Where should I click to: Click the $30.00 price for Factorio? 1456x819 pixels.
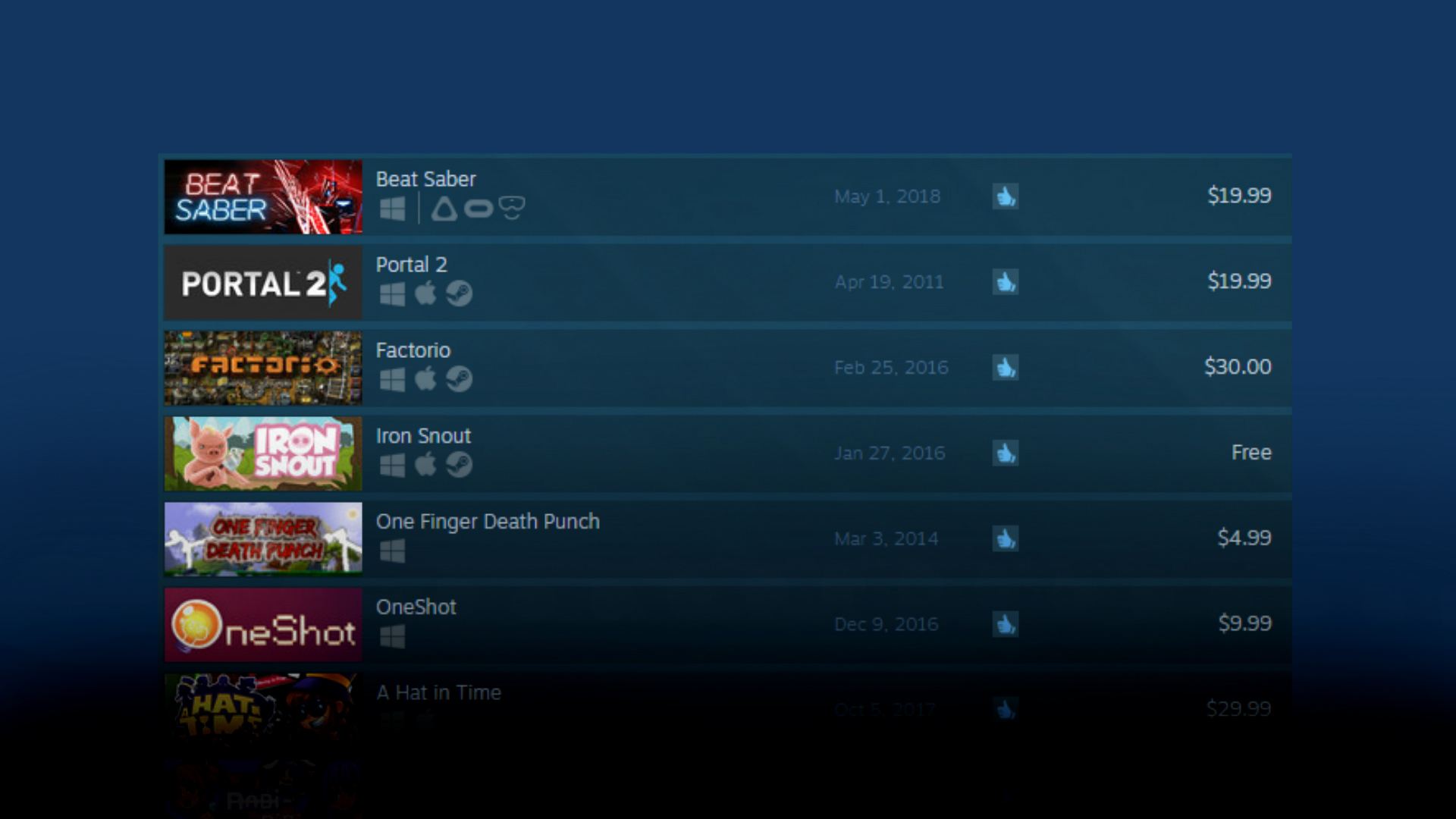[1237, 367]
